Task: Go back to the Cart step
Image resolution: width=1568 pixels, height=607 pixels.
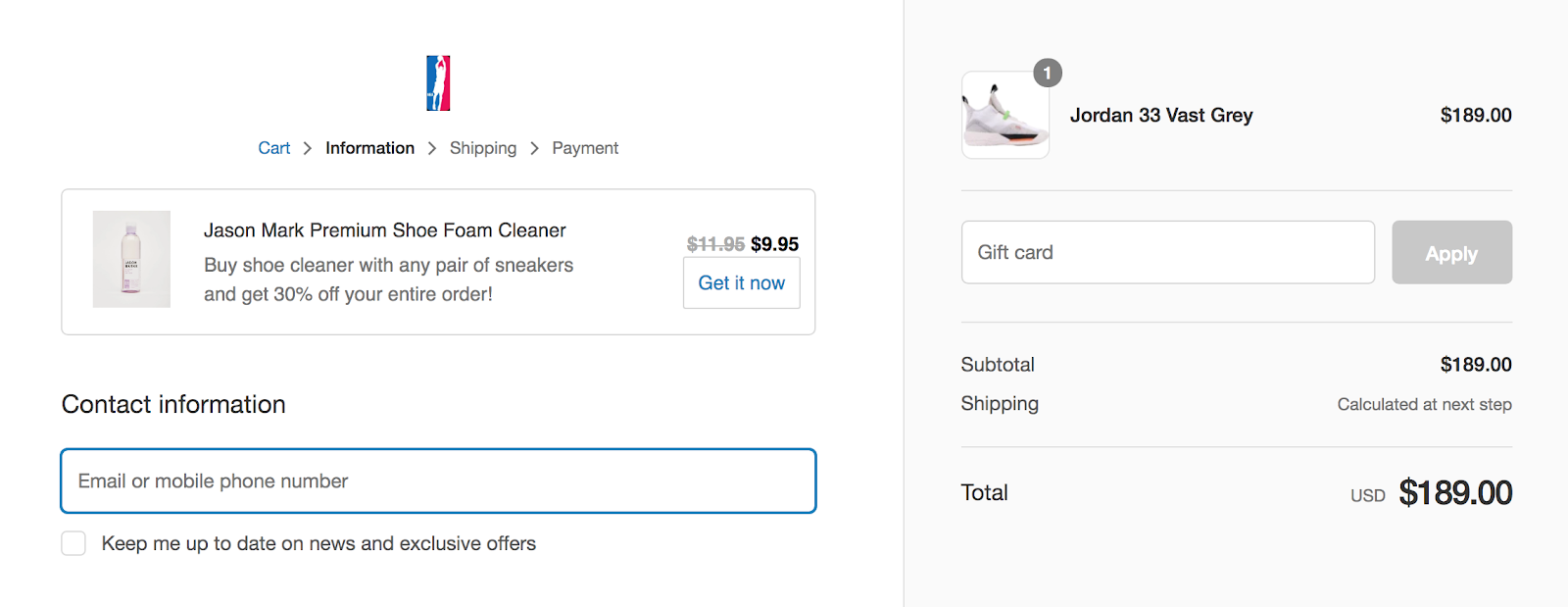Action: [273, 148]
